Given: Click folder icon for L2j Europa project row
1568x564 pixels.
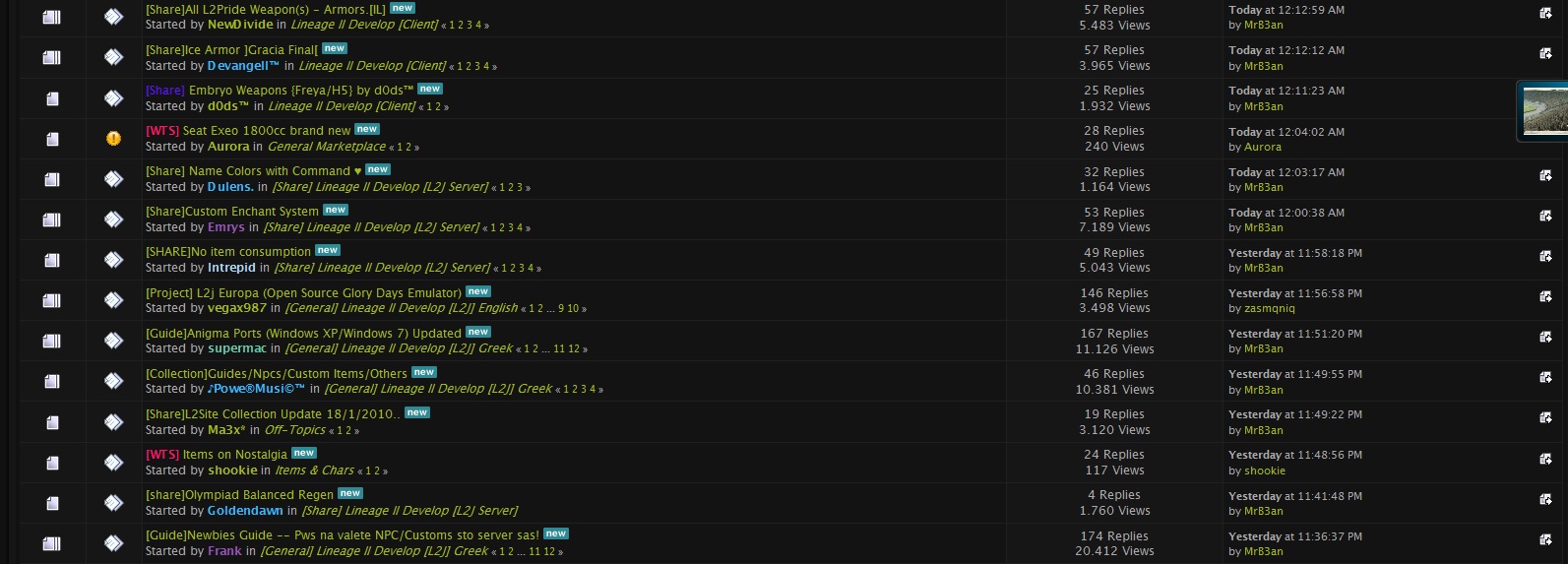Looking at the screenshot, I should pos(52,300).
